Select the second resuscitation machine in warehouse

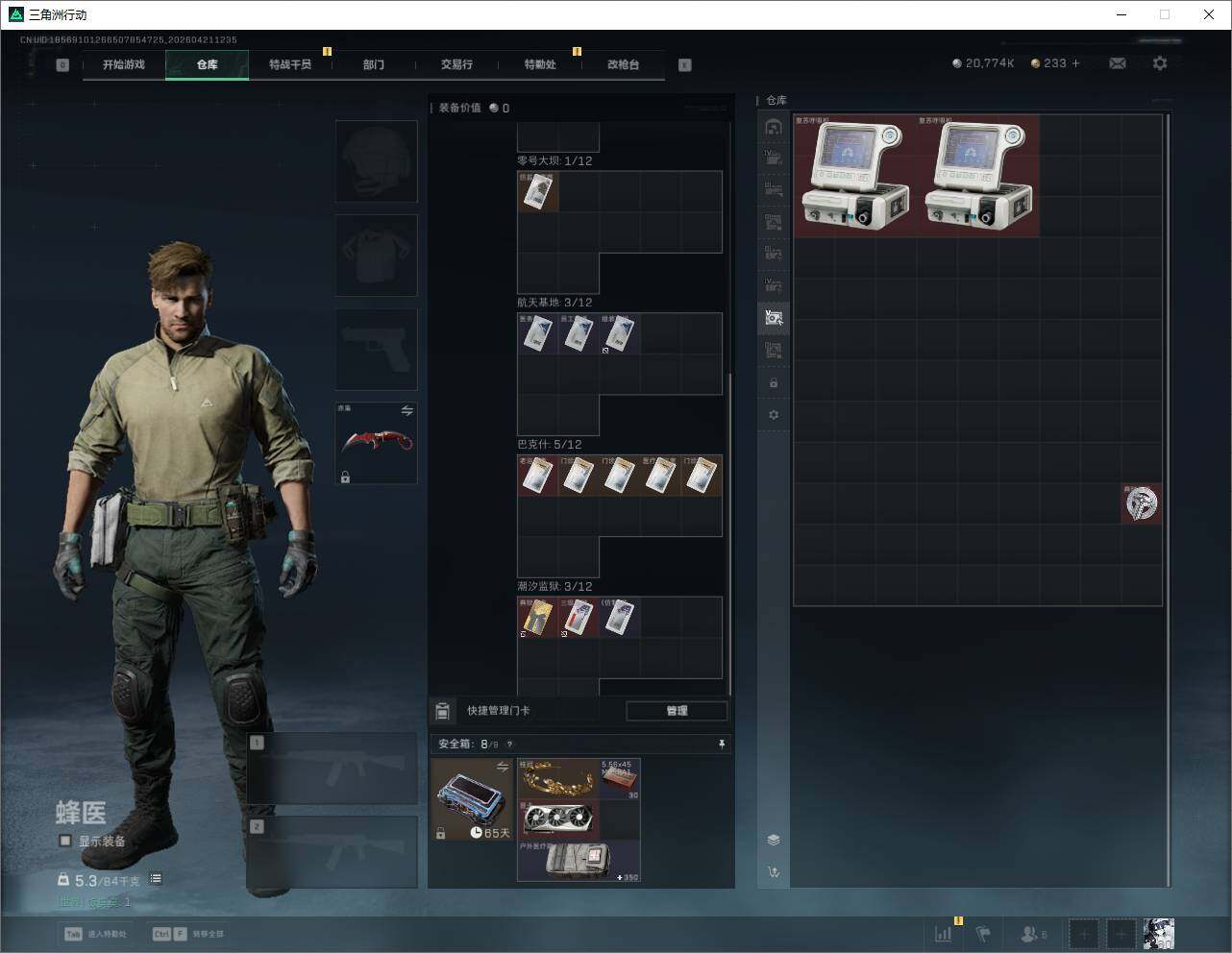(977, 176)
